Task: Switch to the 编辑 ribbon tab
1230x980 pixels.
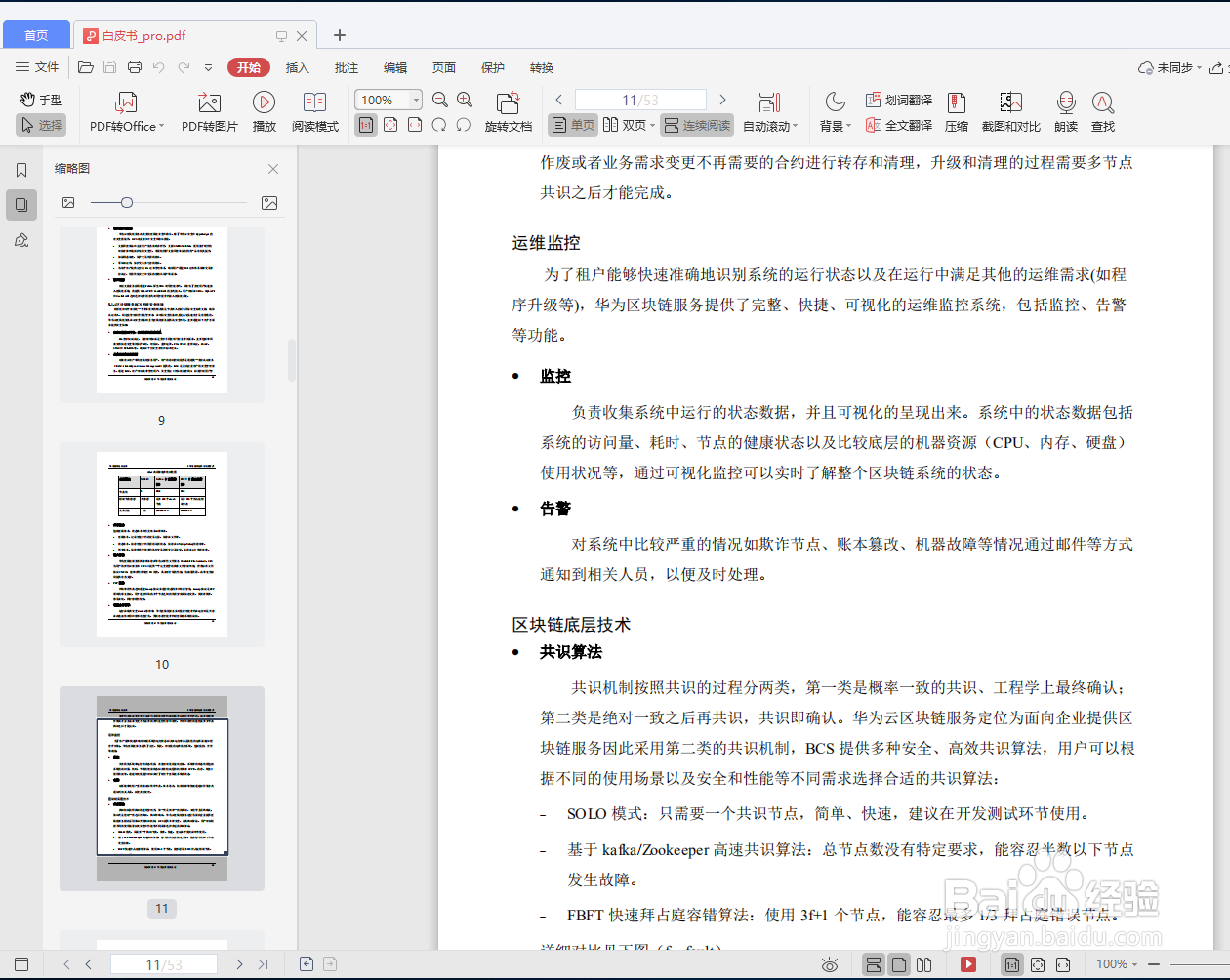Action: (x=395, y=67)
